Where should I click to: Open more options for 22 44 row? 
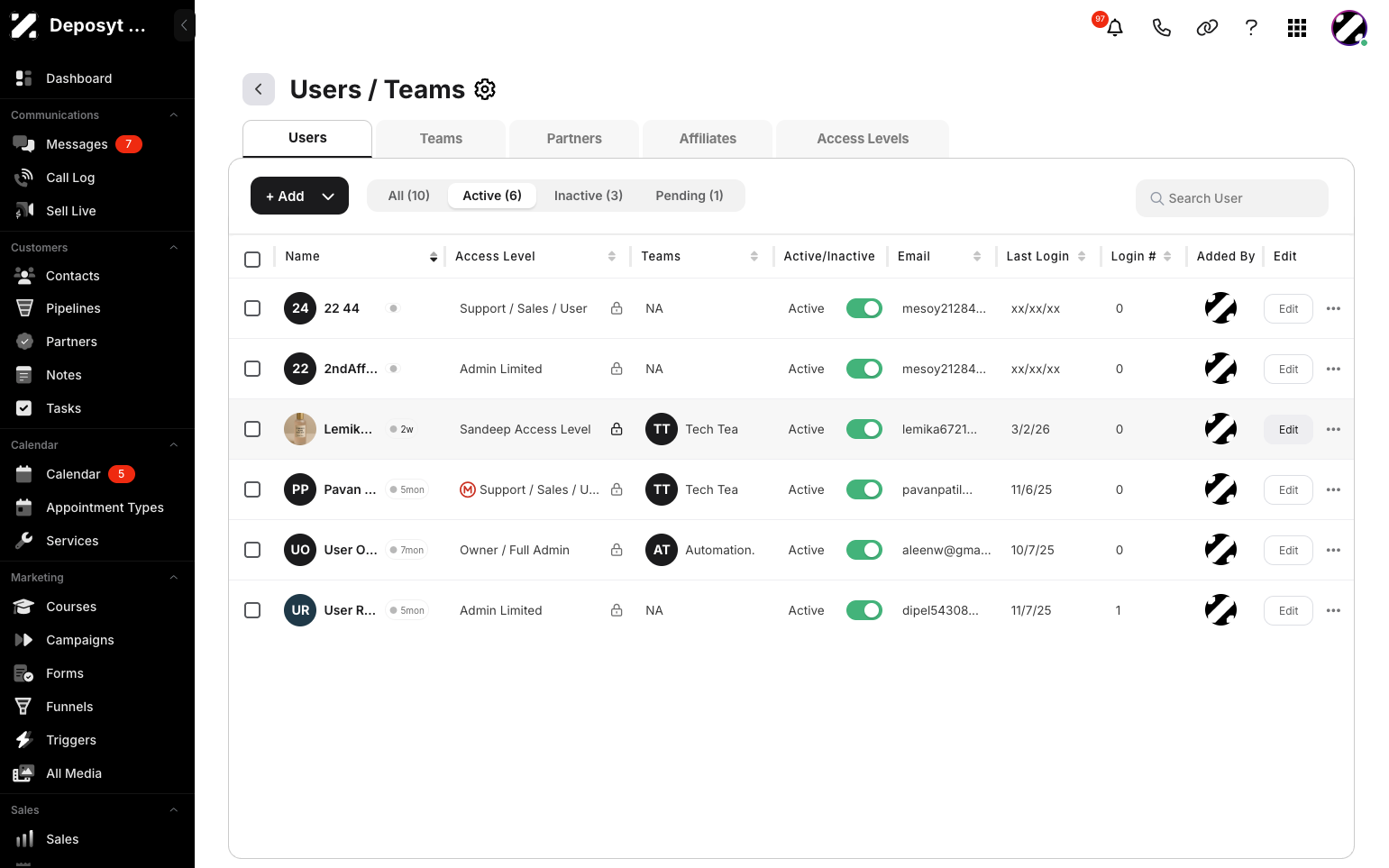pyautogui.click(x=1334, y=308)
